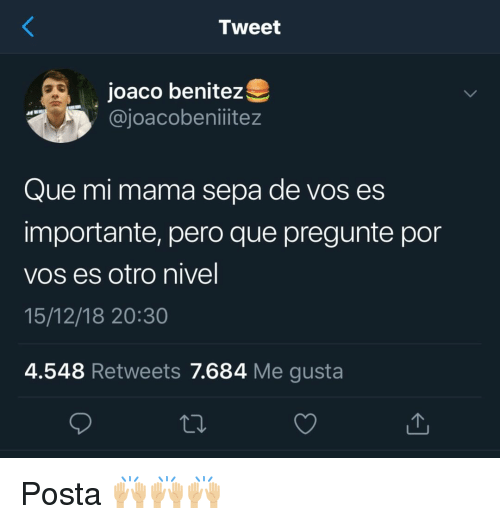The width and height of the screenshot is (500, 524).
Task: View the 7.684 Me gusta list
Action: pos(267,372)
